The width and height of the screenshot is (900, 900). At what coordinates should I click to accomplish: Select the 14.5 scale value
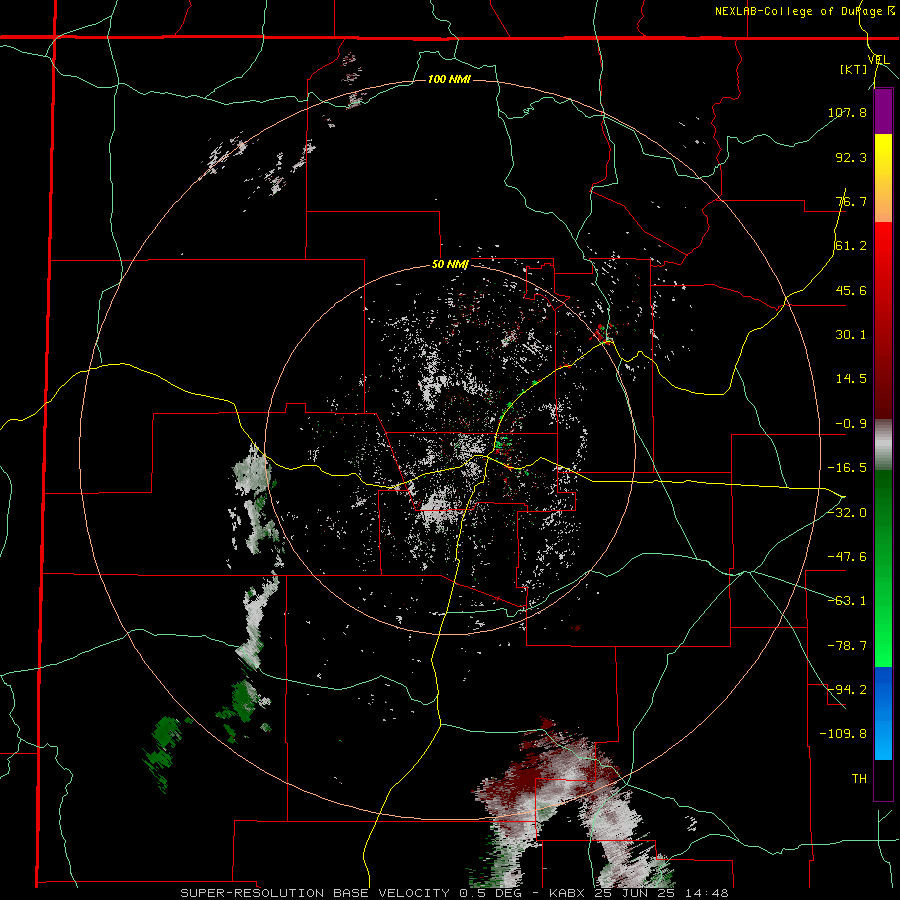(851, 379)
